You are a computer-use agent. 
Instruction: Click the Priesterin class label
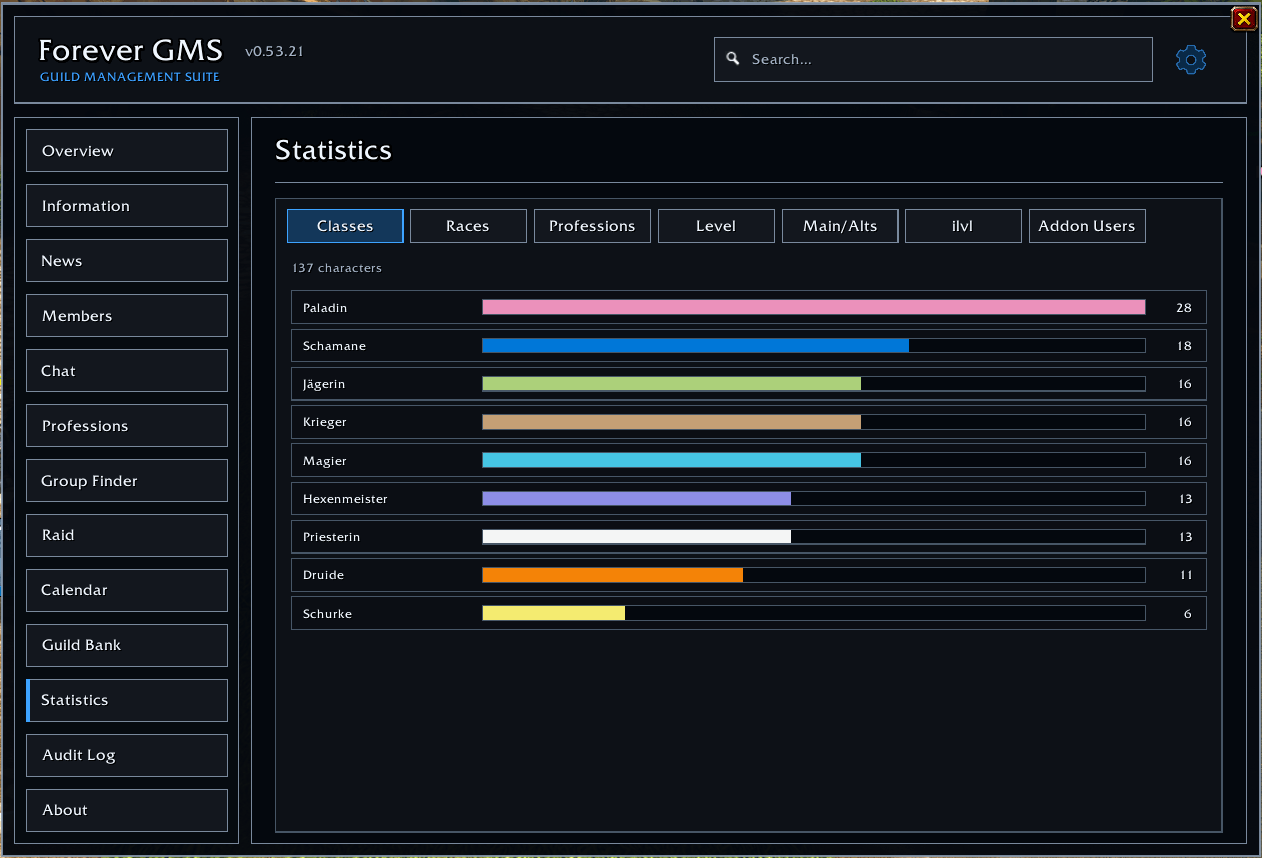click(x=331, y=537)
